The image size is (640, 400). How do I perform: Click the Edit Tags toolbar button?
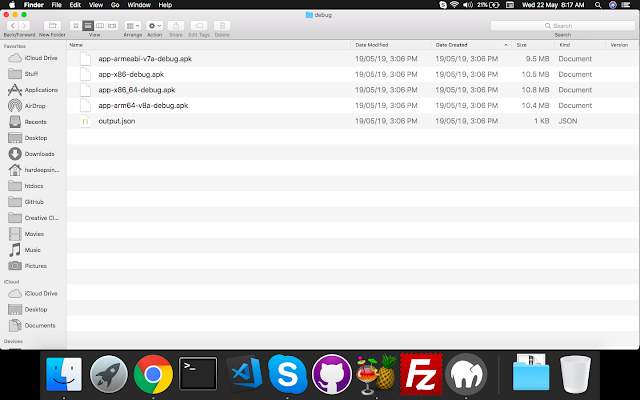click(x=199, y=26)
